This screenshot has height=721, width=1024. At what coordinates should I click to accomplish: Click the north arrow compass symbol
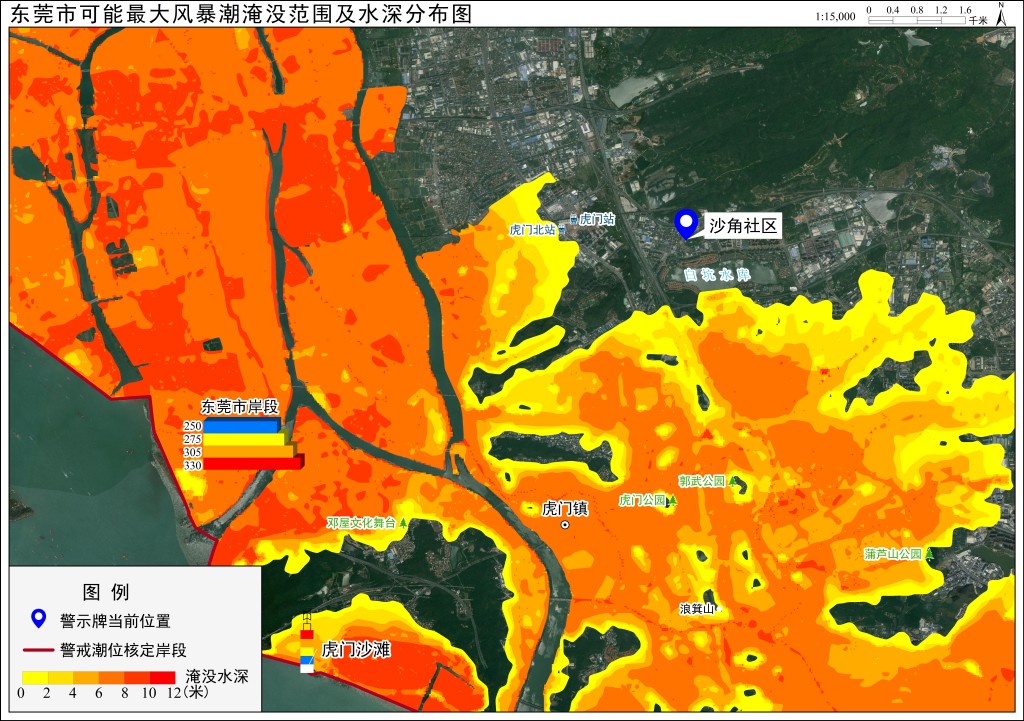(1002, 14)
